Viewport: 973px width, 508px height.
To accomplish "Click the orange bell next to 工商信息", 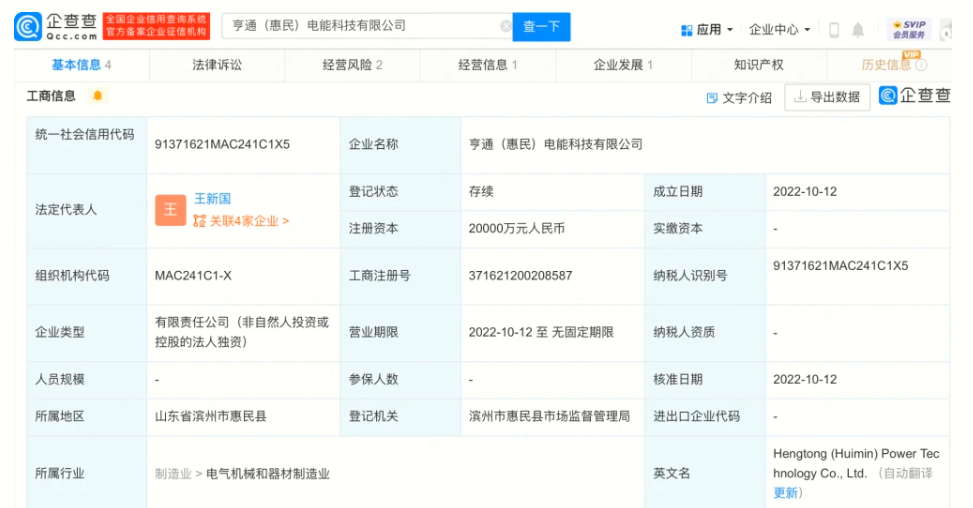I will [97, 96].
